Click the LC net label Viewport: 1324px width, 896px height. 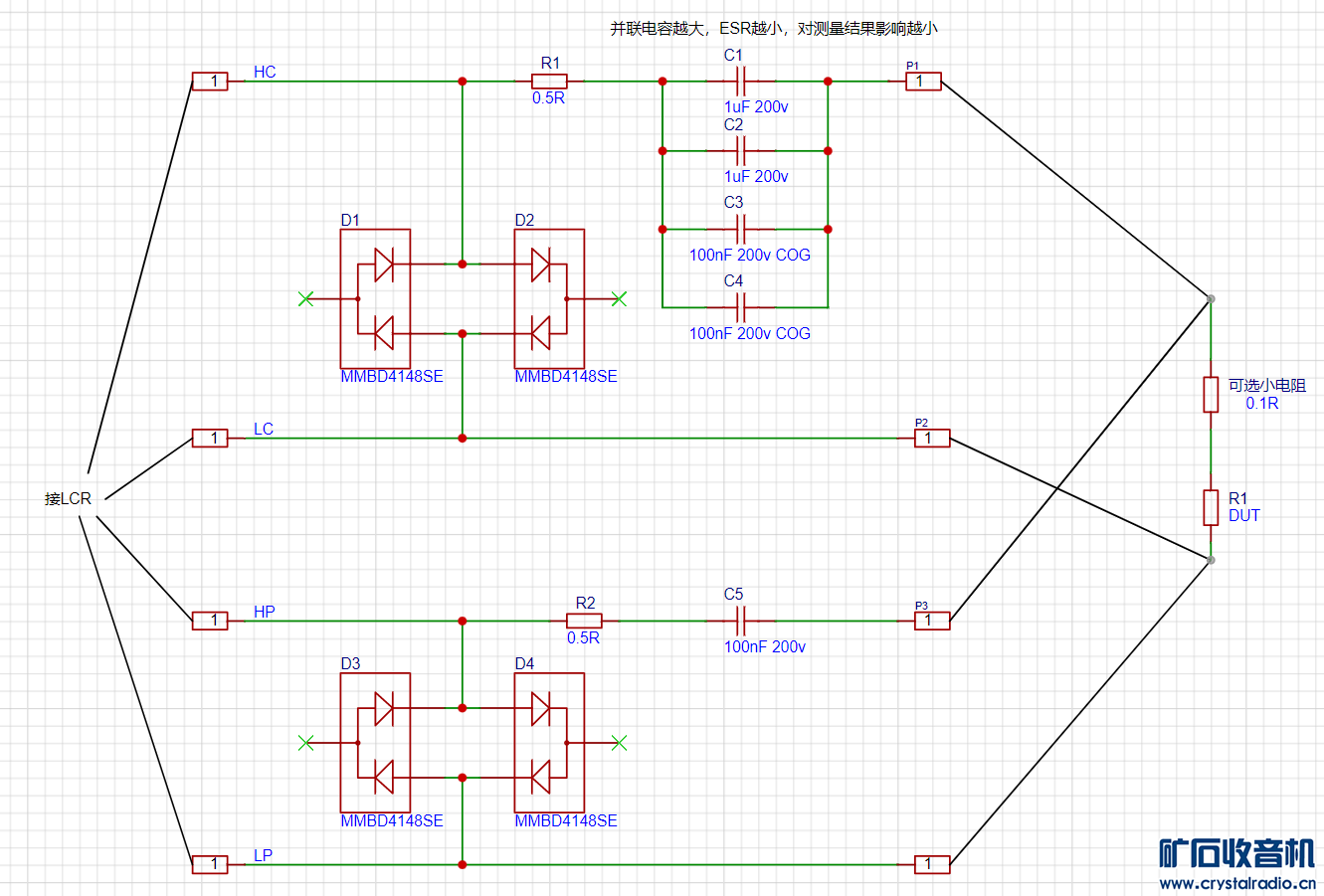pyautogui.click(x=264, y=429)
